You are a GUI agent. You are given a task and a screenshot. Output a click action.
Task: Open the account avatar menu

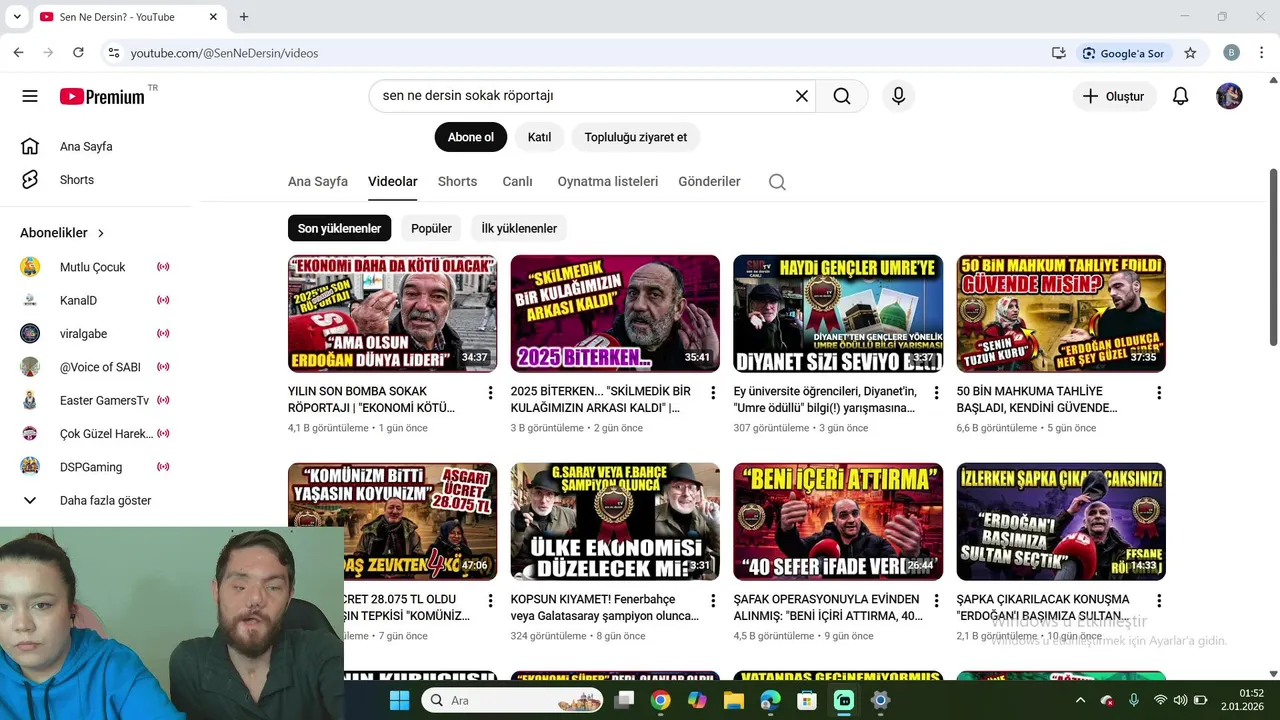pos(1229,96)
